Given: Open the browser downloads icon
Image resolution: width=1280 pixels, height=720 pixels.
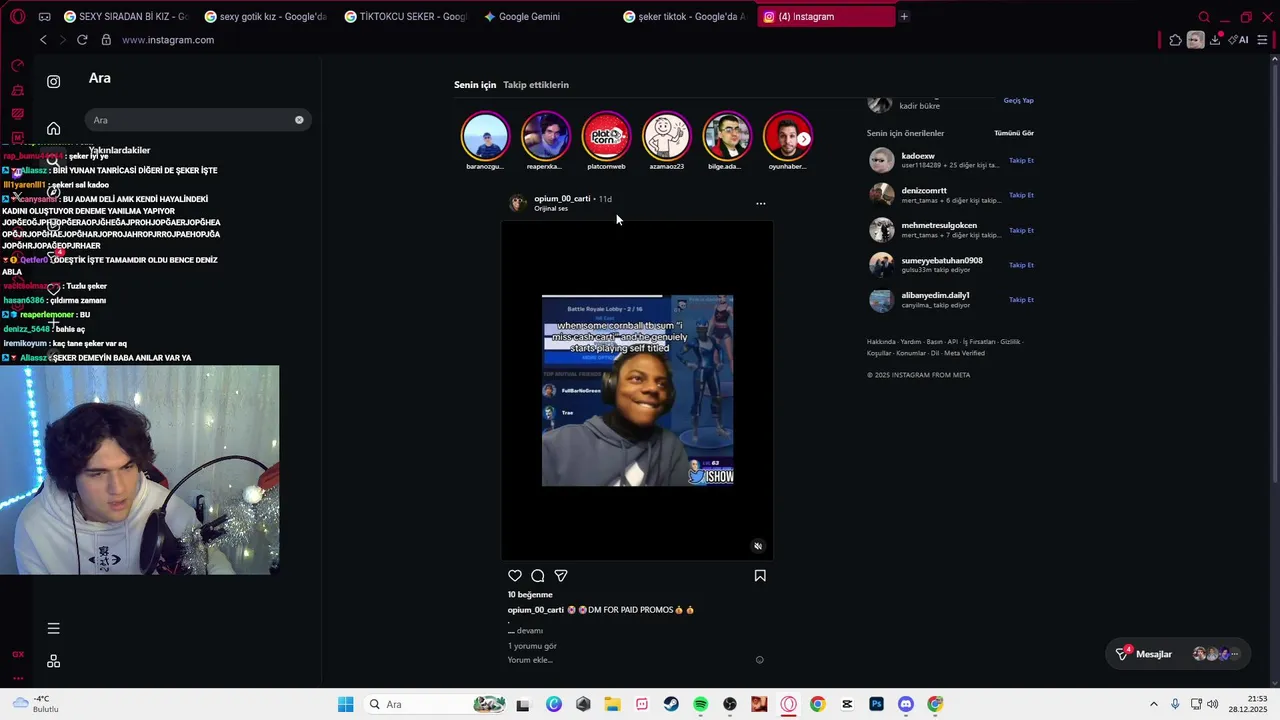Looking at the screenshot, I should (1215, 40).
